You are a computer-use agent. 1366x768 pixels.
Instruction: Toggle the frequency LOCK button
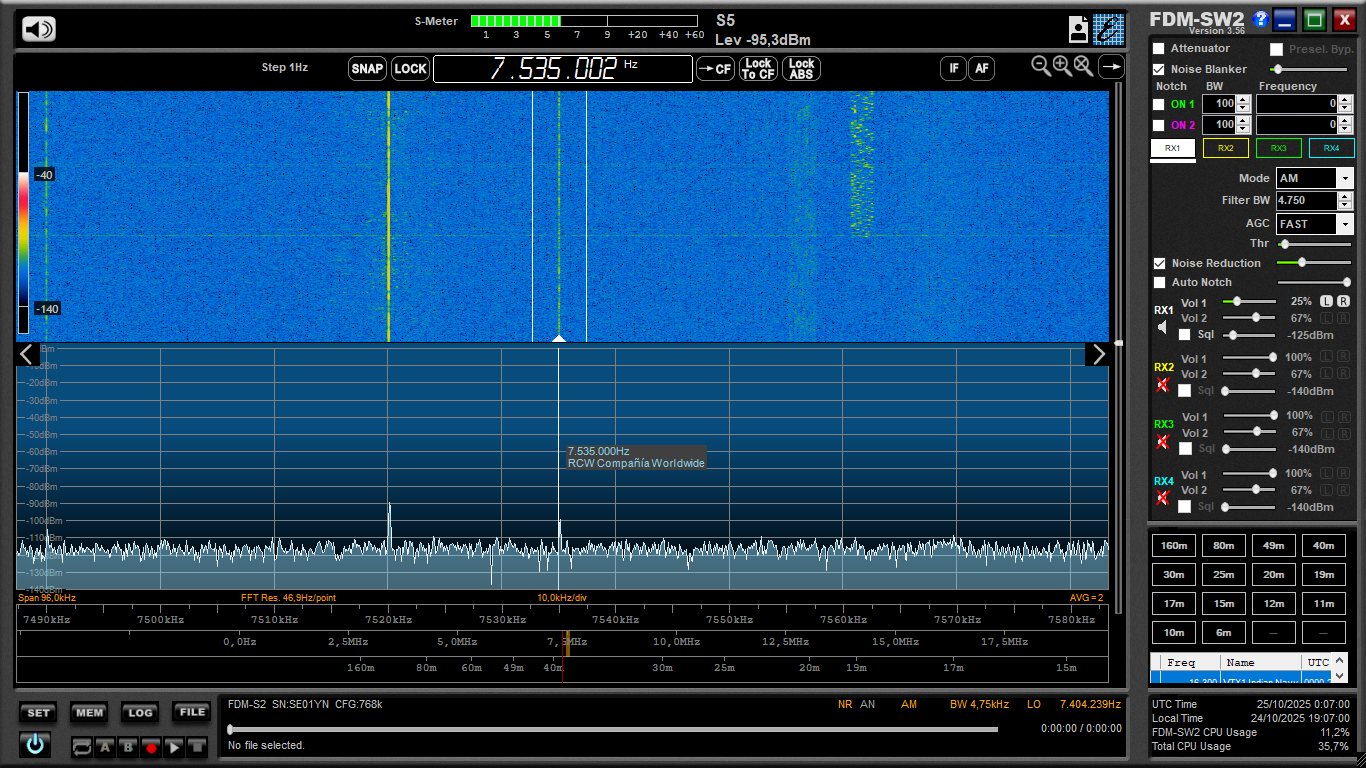[410, 69]
